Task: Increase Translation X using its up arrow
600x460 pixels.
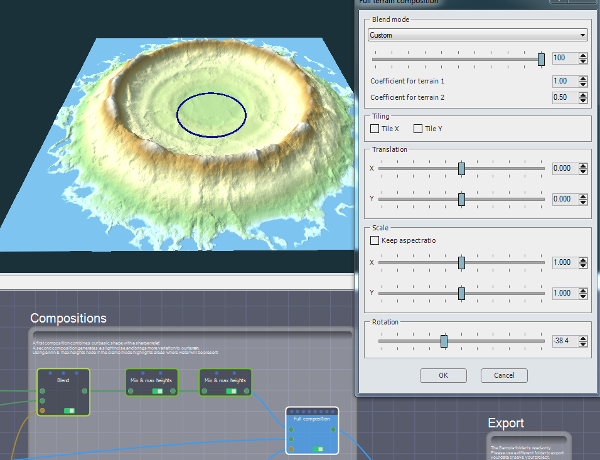Action: pos(583,166)
